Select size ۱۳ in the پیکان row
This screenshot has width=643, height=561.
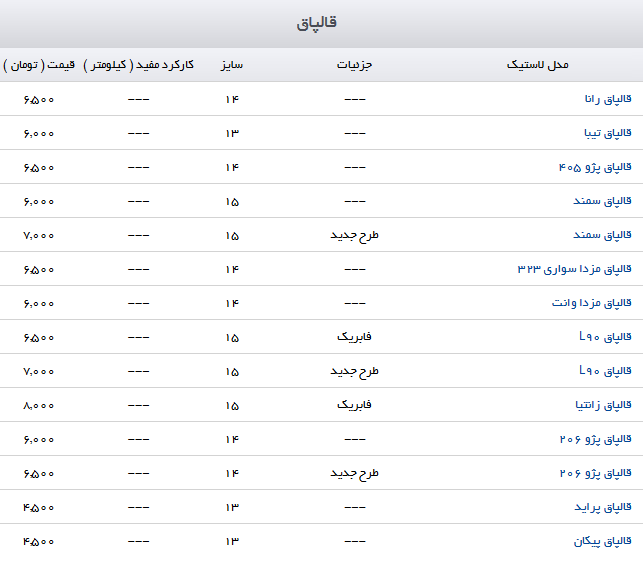pos(232,542)
